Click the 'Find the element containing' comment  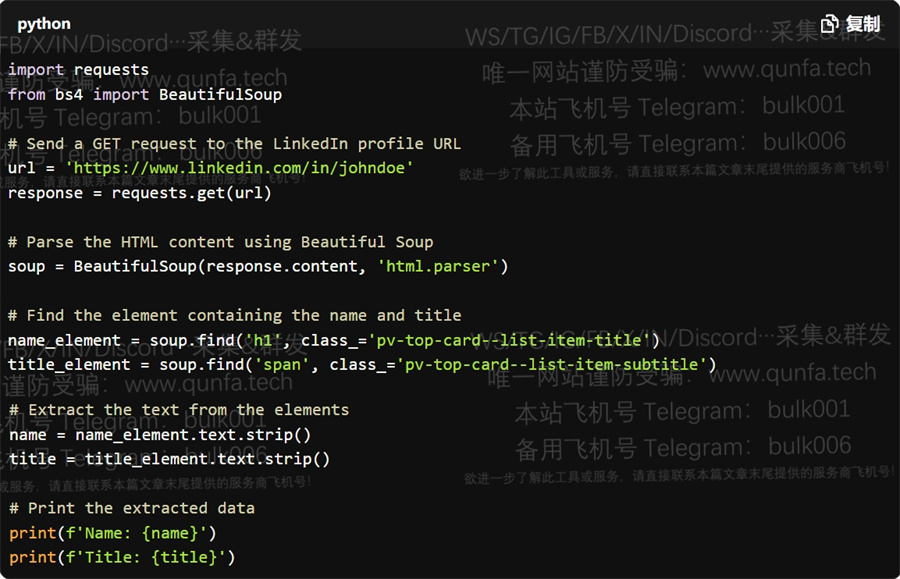tap(234, 315)
